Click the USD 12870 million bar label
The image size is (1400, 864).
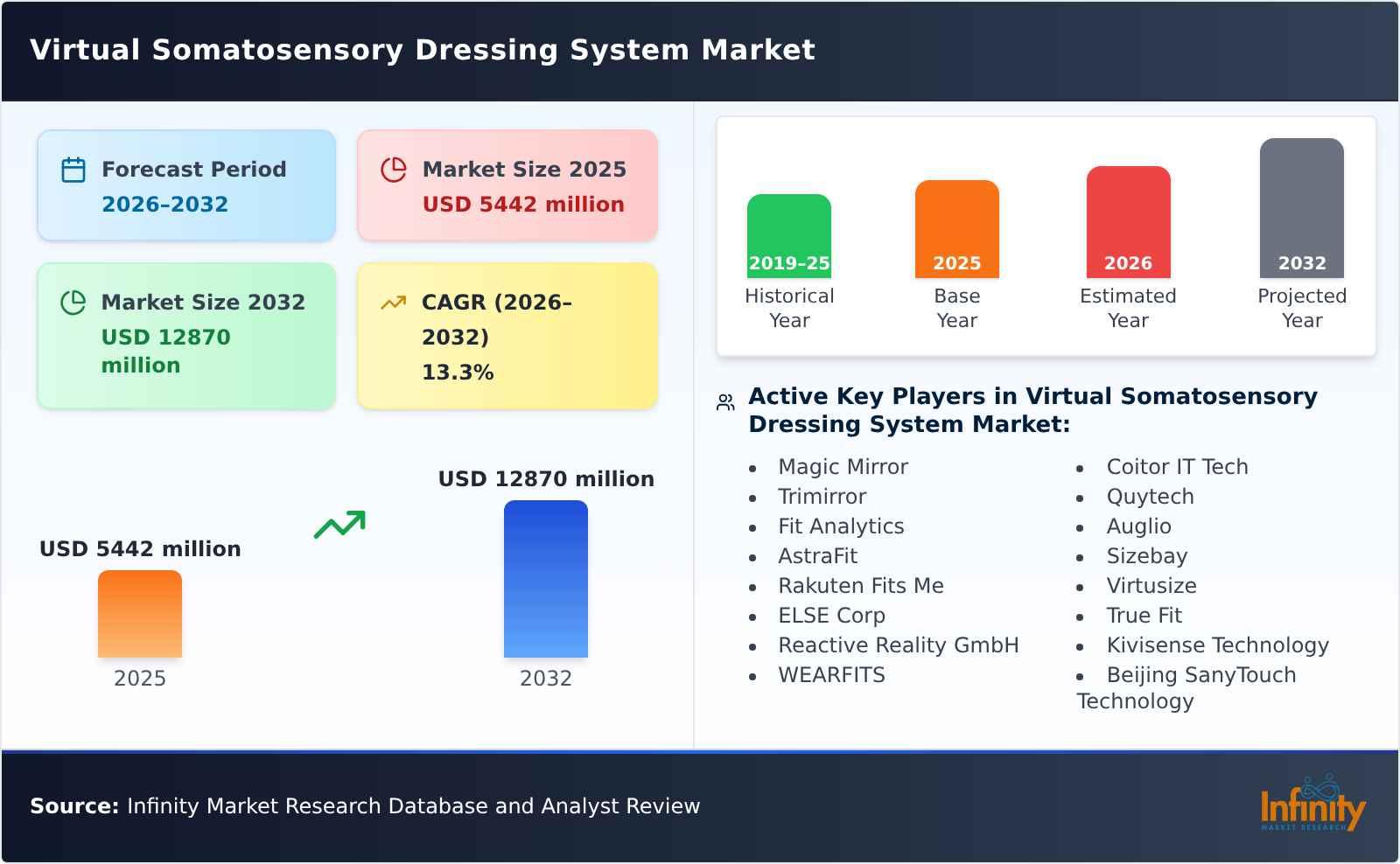click(546, 478)
